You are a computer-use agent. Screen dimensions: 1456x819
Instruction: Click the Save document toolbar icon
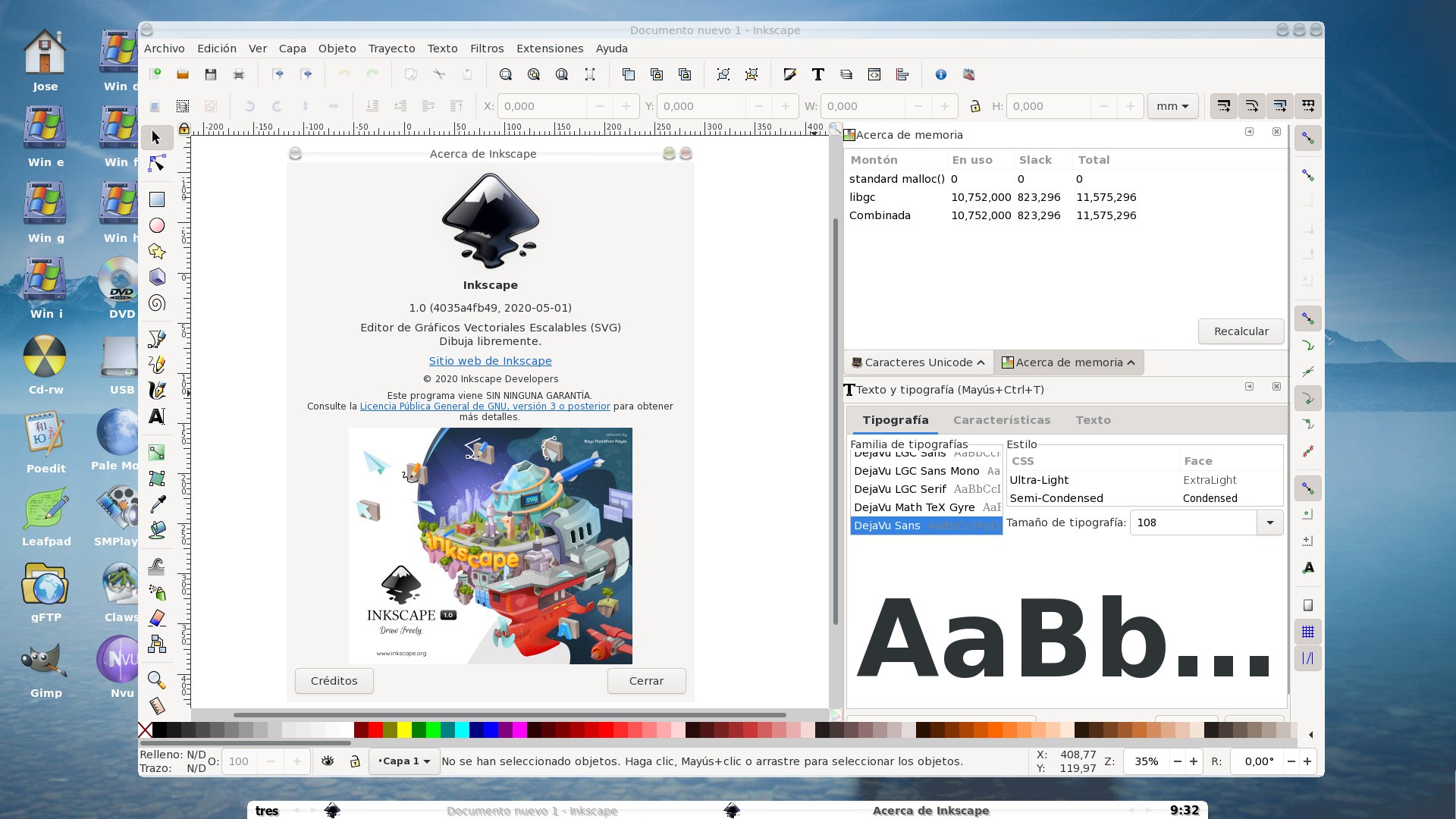211,74
